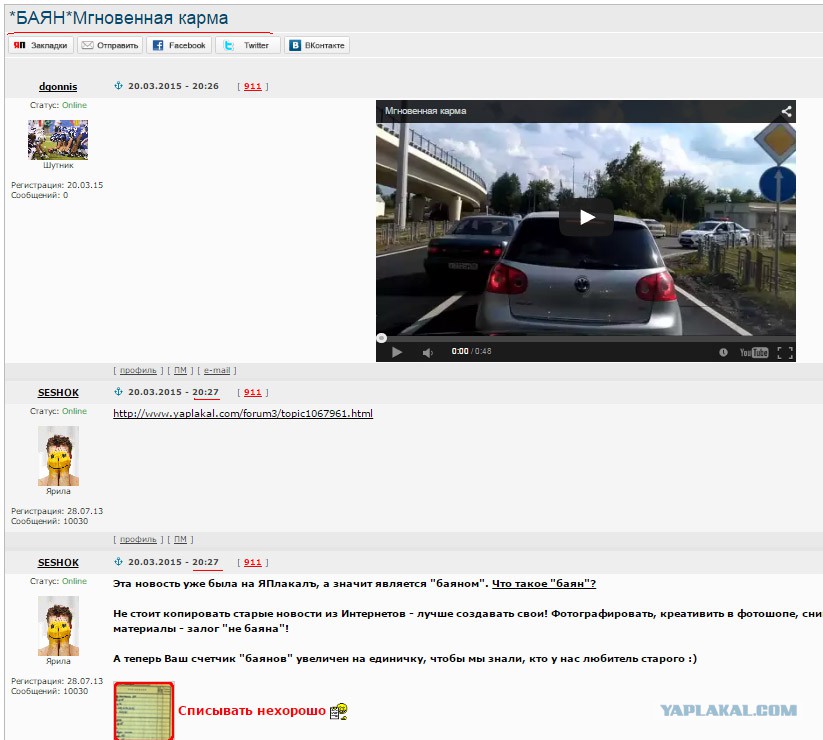823x740 pixels.
Task: Click 911 in баян notice post
Action: coord(252,562)
